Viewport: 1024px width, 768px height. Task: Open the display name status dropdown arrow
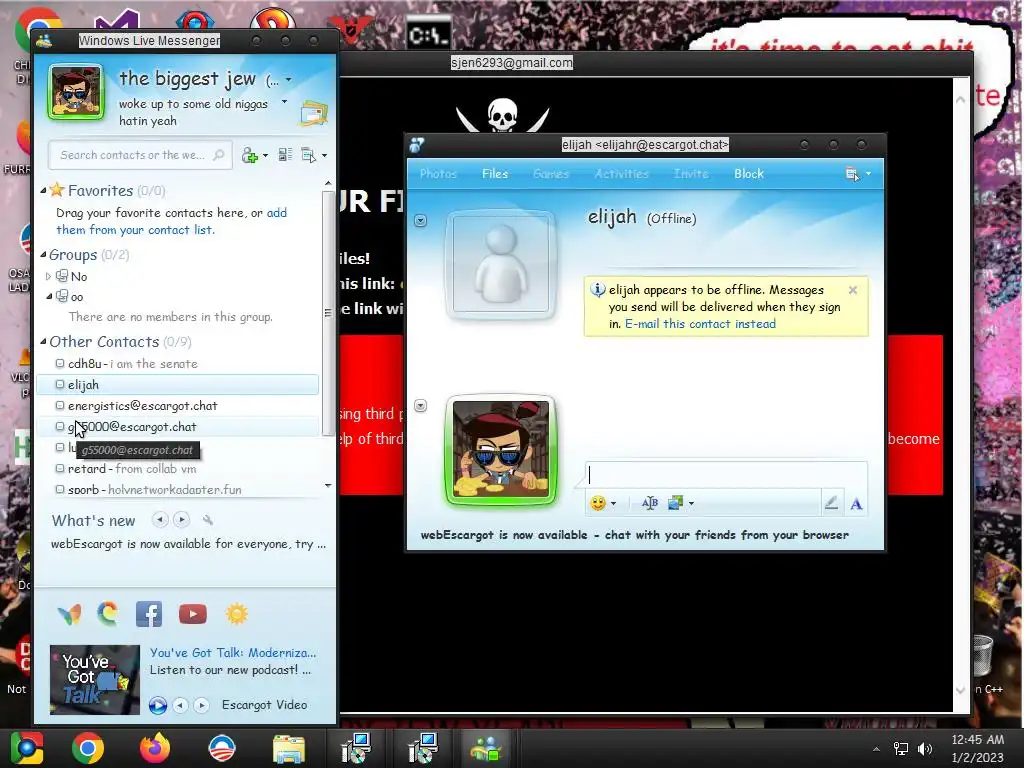pyautogui.click(x=288, y=80)
